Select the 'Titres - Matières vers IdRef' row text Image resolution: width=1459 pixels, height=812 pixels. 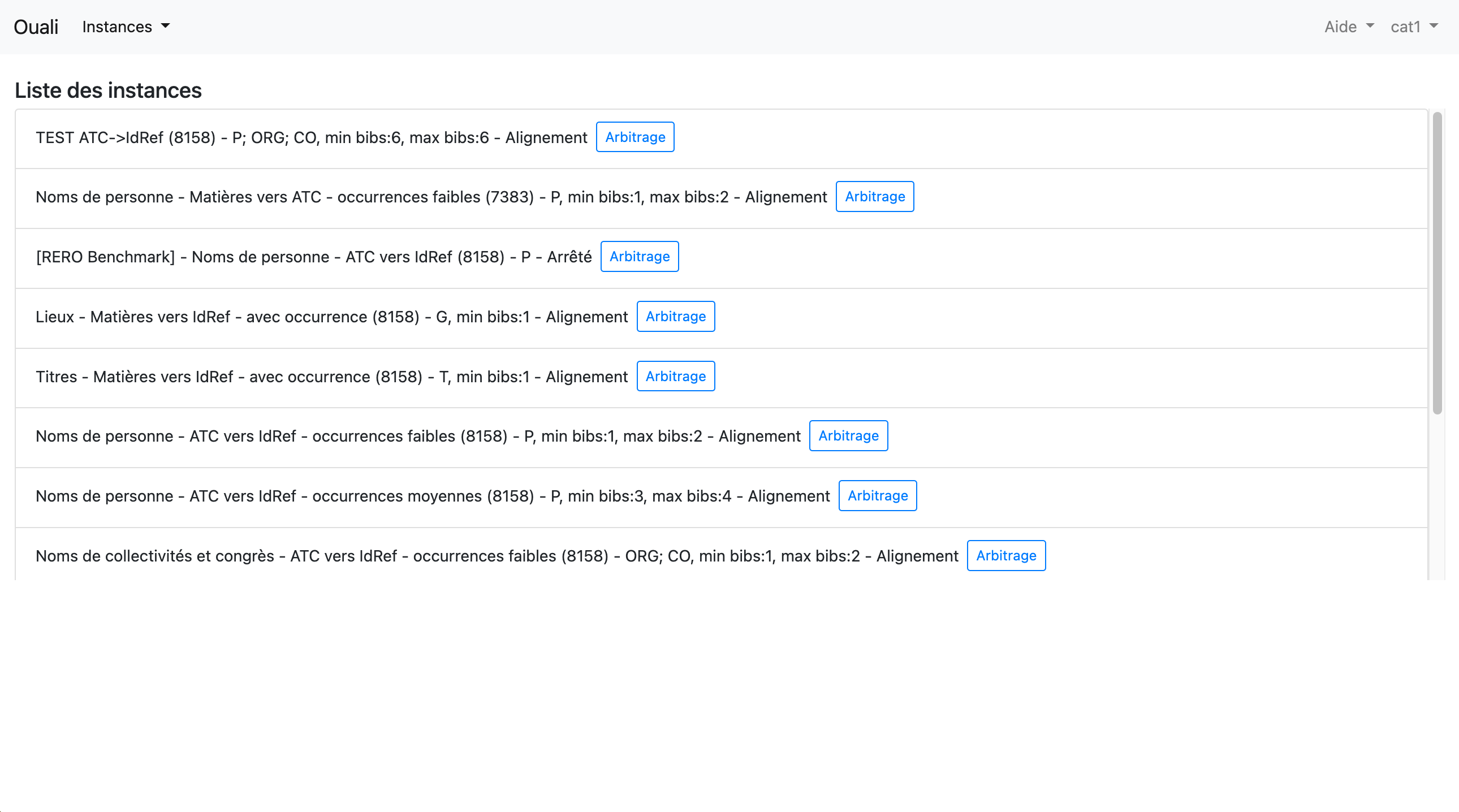(332, 377)
